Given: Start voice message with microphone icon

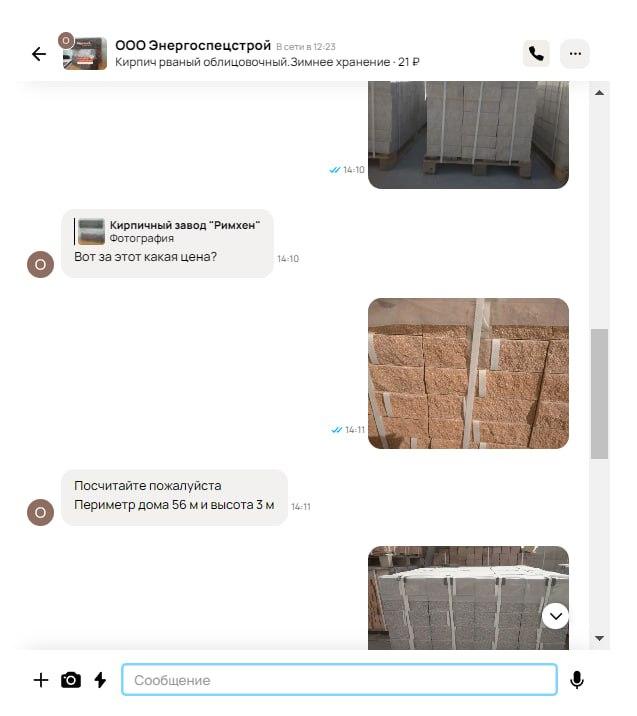Looking at the screenshot, I should click(577, 680).
